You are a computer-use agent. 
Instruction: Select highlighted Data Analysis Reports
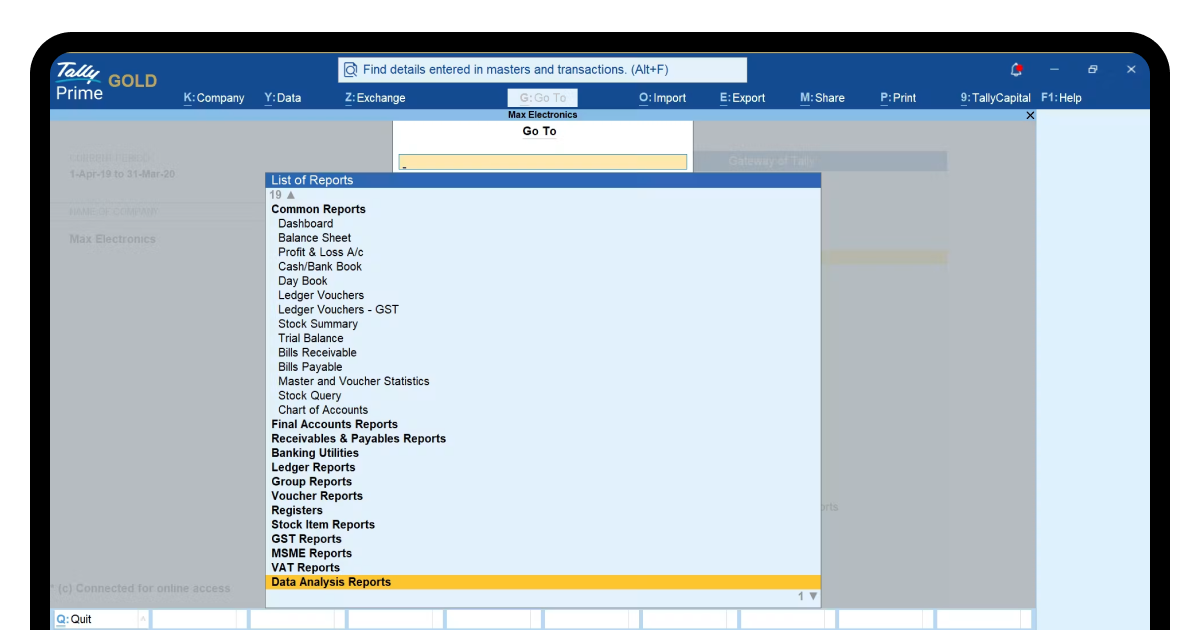pos(543,582)
